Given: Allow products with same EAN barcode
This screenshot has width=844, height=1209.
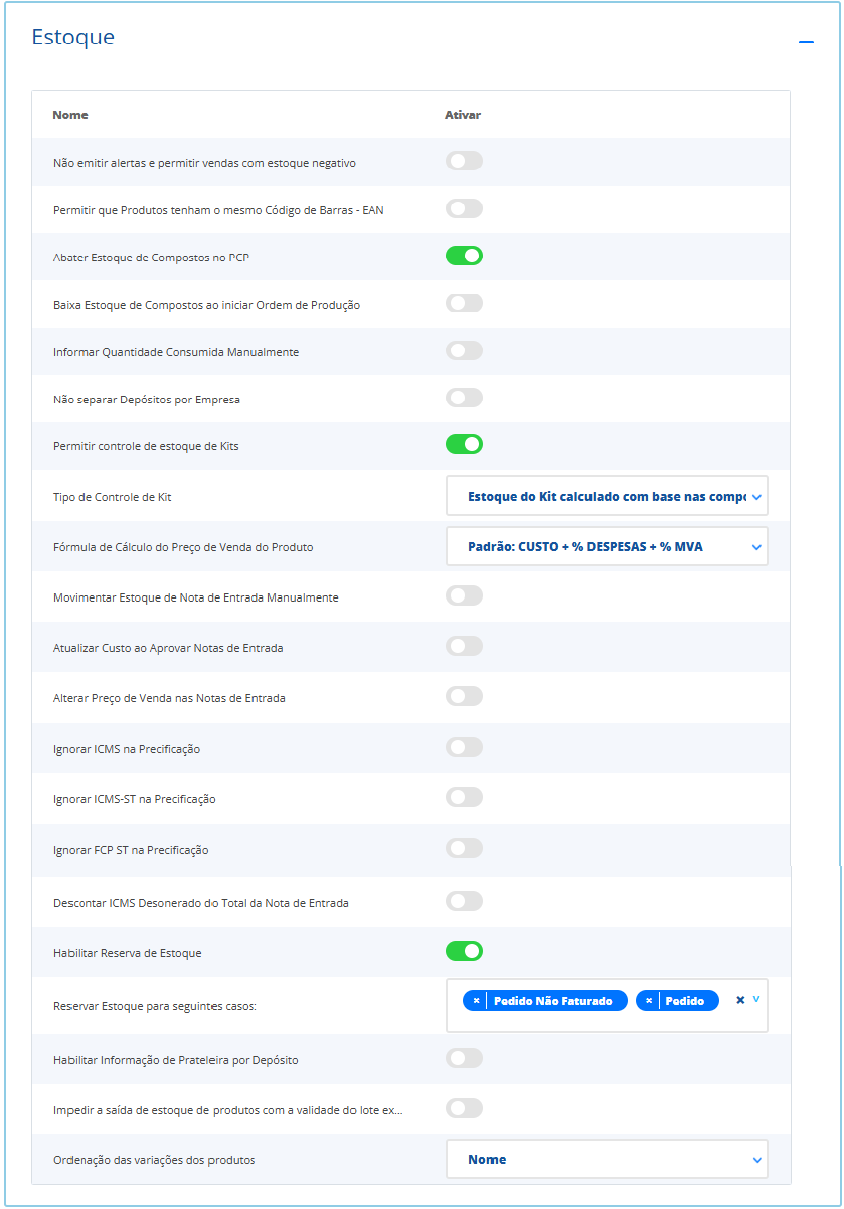Looking at the screenshot, I should pyautogui.click(x=464, y=209).
